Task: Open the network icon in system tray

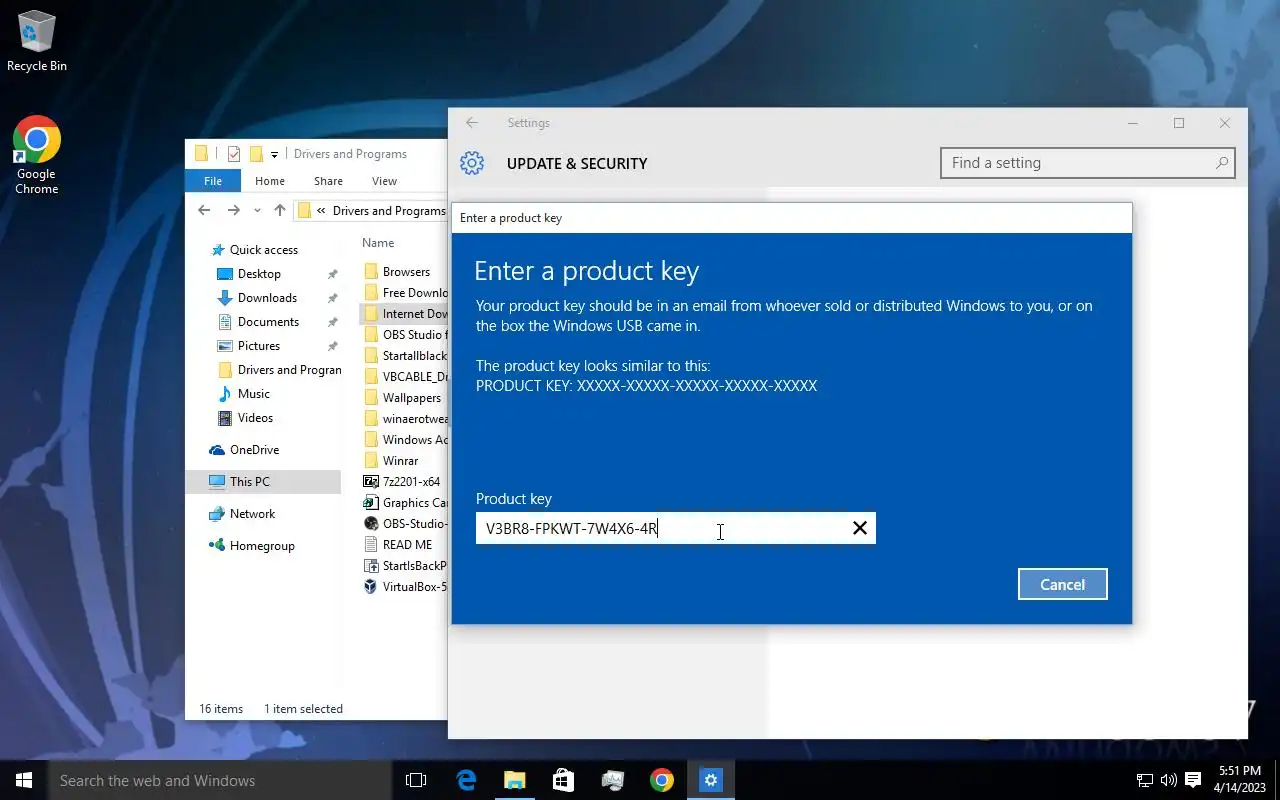Action: point(1145,780)
